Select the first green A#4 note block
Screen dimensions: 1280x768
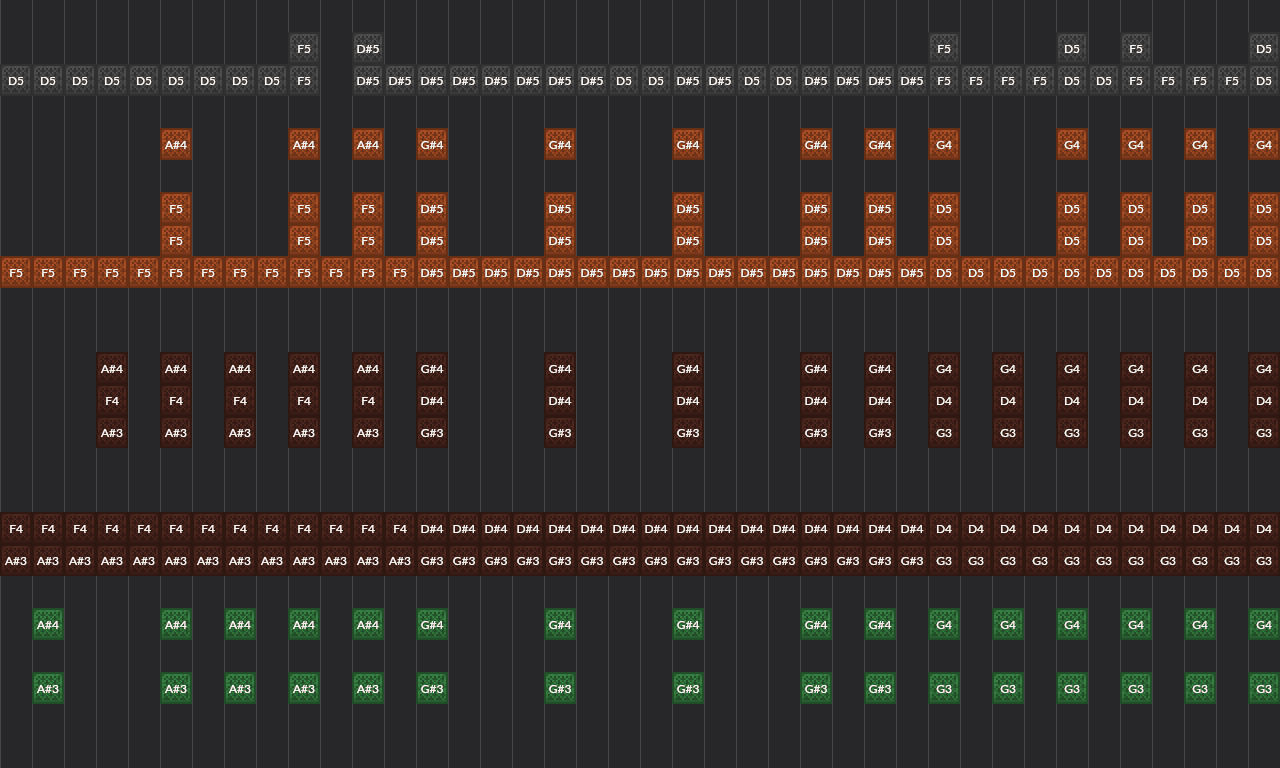coord(48,624)
